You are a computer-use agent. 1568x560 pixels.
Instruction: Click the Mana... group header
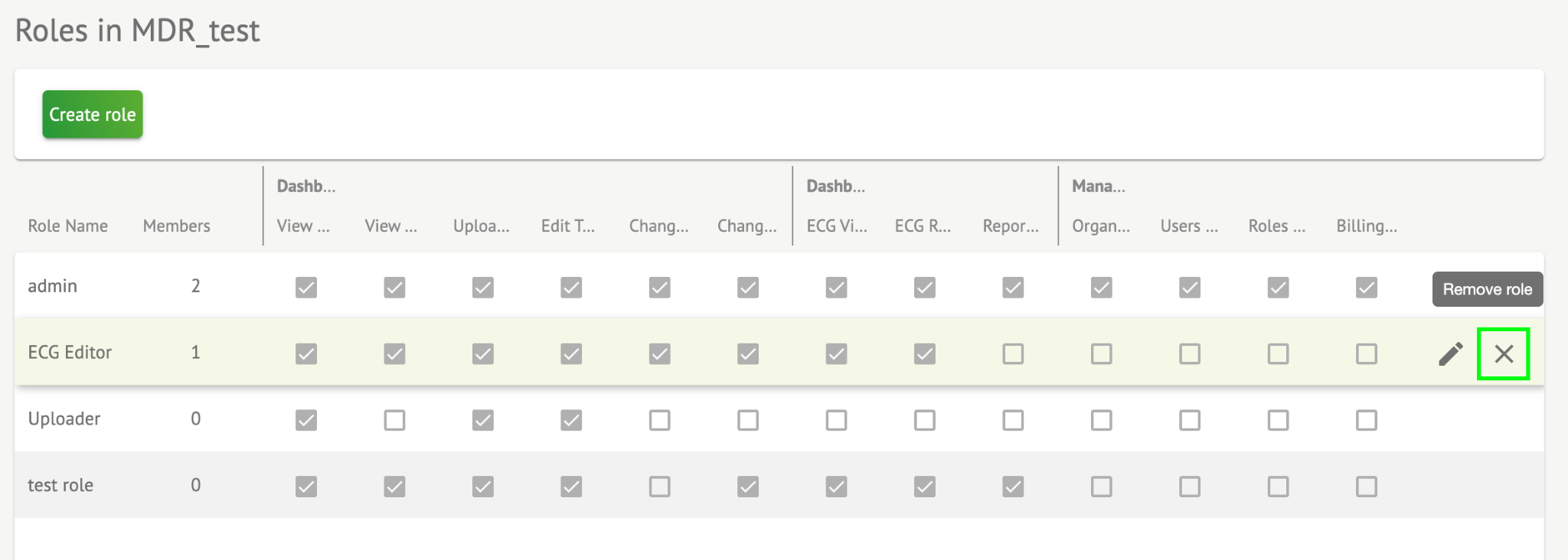coord(1099,186)
